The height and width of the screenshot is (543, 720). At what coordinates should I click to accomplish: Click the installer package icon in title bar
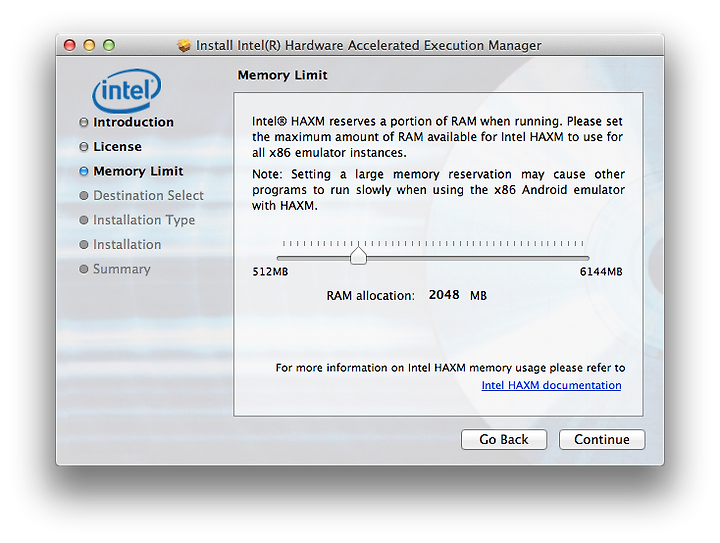(x=184, y=45)
